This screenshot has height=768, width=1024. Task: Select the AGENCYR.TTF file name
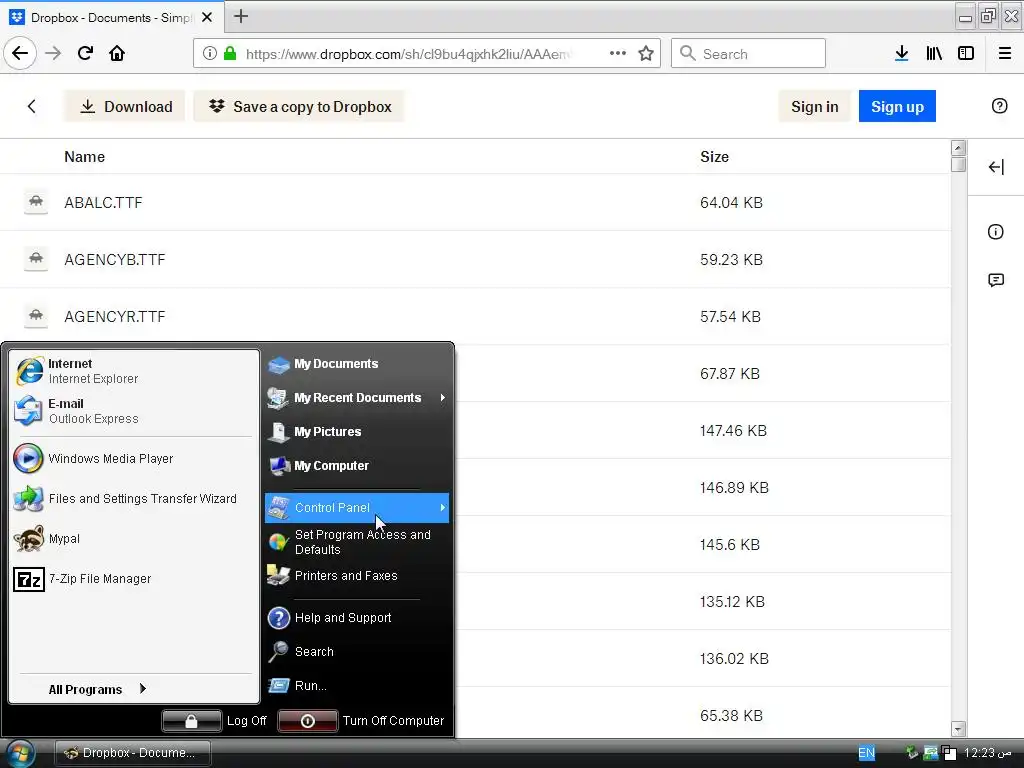(x=114, y=317)
